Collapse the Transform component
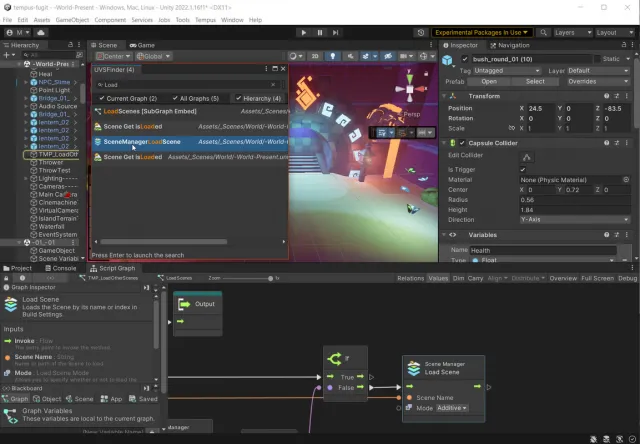Viewport: 640px width, 444px height. click(x=444, y=96)
